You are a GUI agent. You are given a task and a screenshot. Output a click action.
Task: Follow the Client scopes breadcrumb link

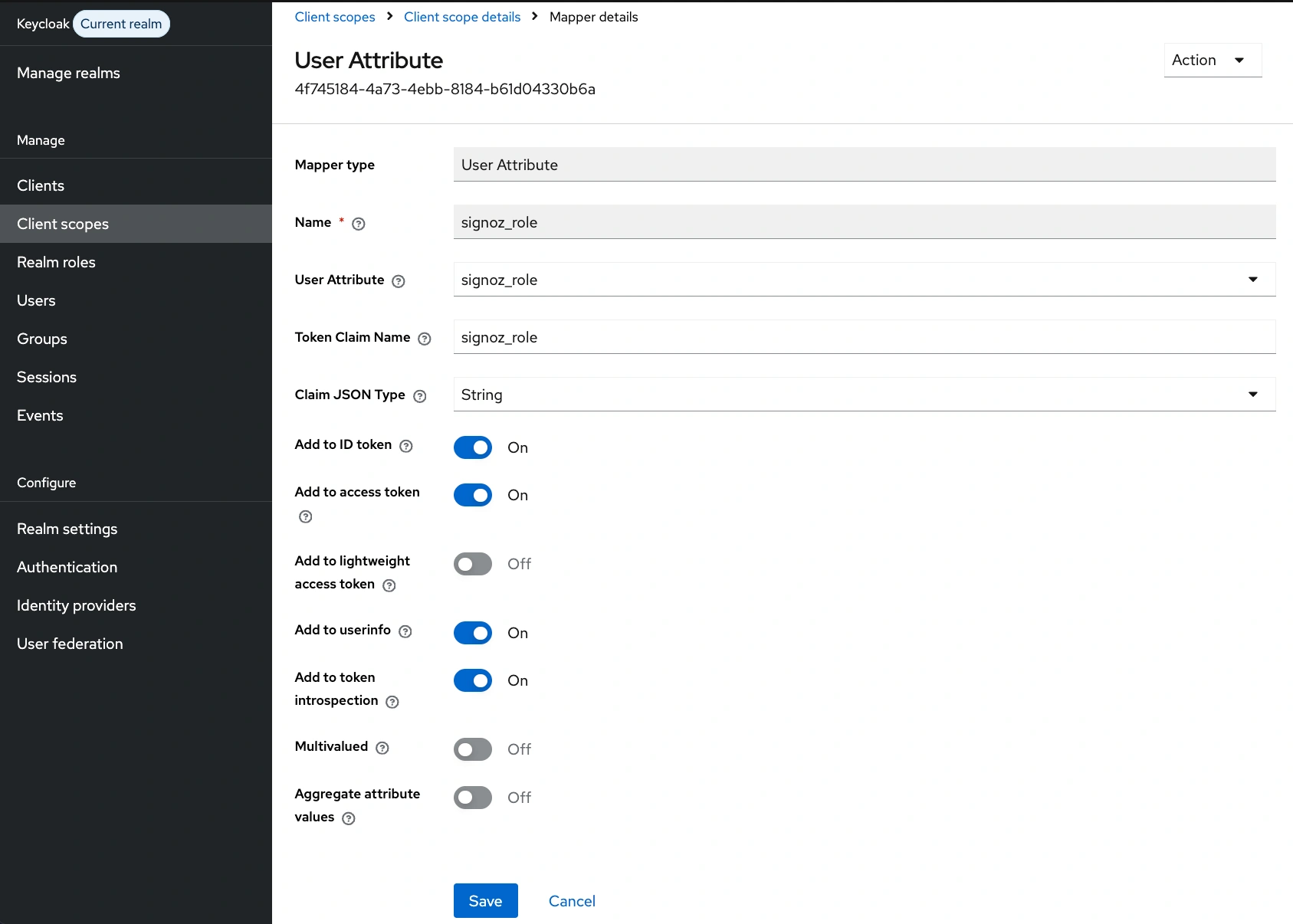335,17
